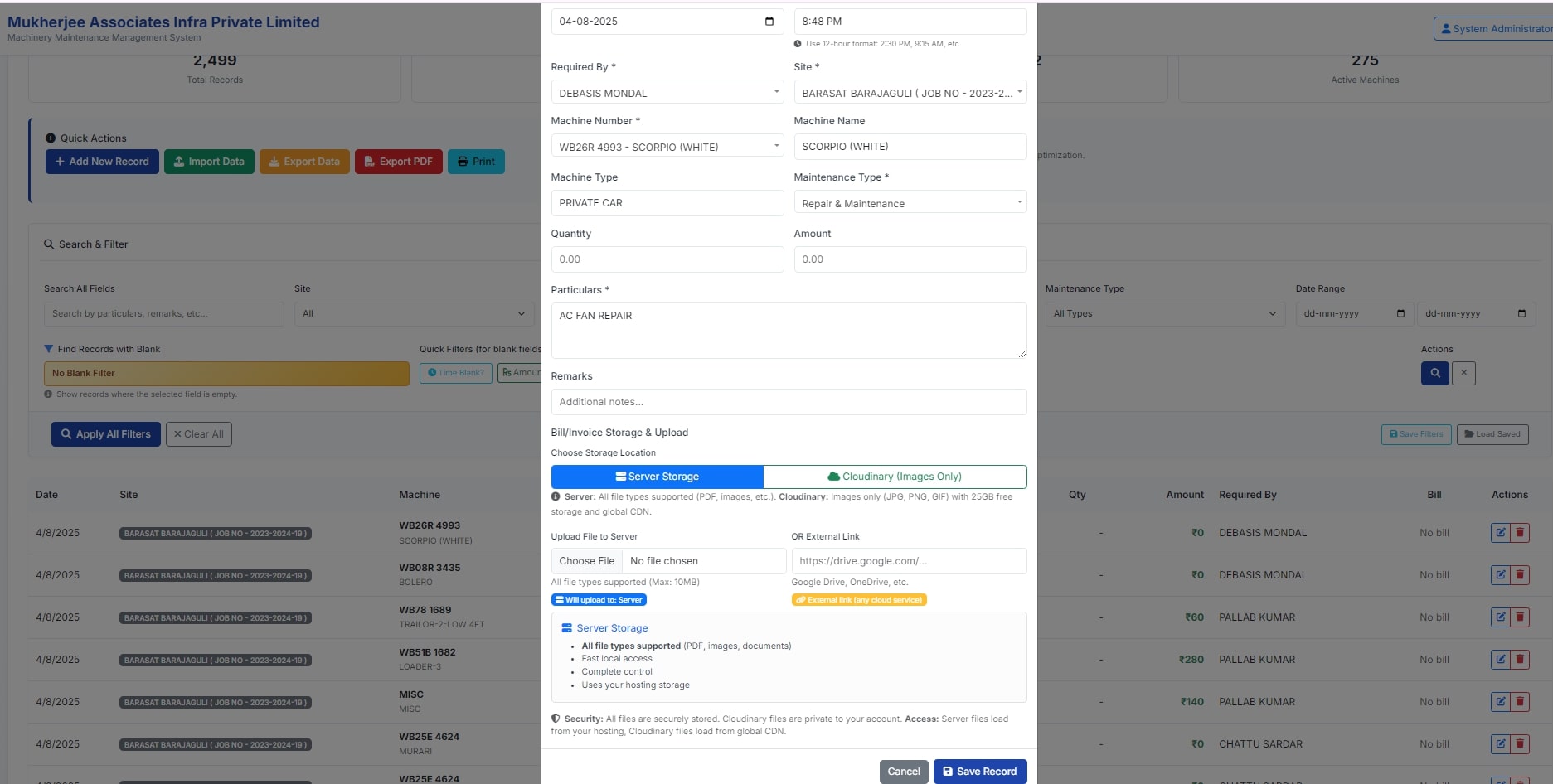This screenshot has height=784, width=1553.
Task: Click the Particulars text area
Action: point(788,331)
